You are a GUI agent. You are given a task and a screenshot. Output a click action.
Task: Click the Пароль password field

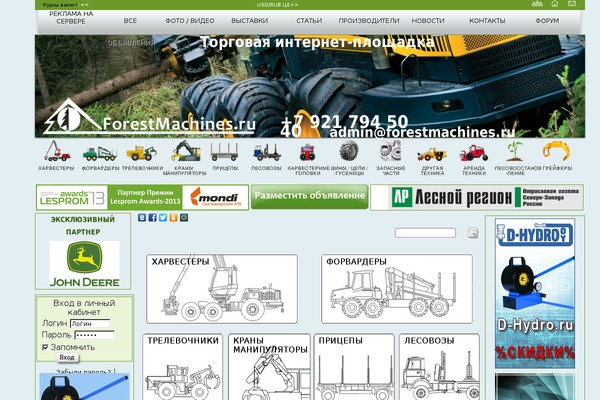point(94,335)
